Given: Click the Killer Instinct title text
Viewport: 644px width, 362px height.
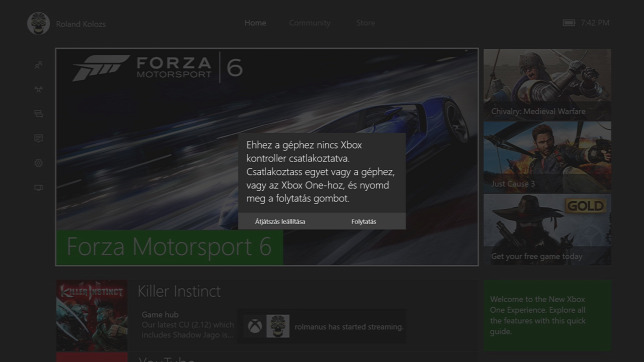Looking at the screenshot, I should tap(179, 291).
